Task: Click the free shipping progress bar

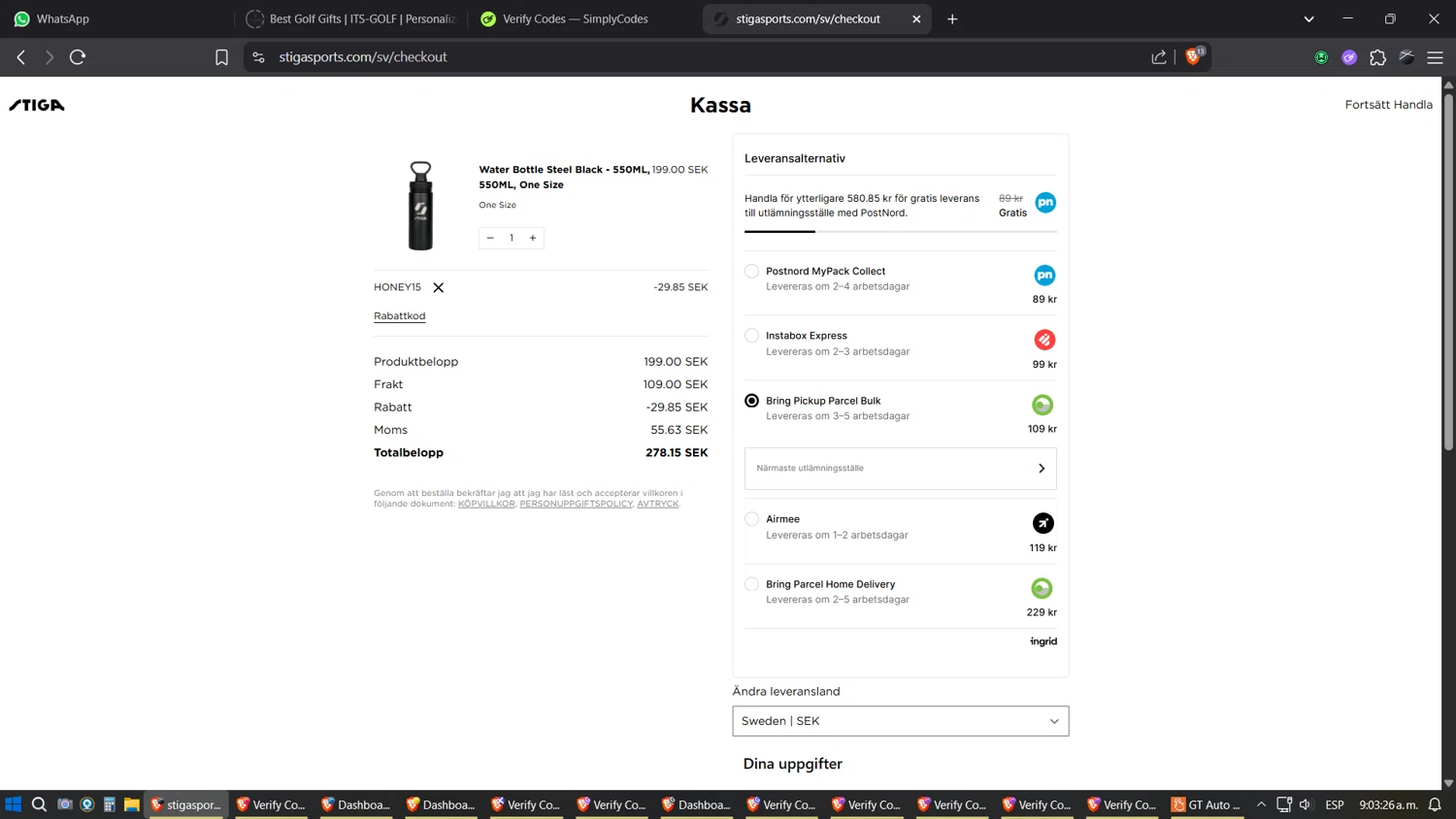Action: 901,232
